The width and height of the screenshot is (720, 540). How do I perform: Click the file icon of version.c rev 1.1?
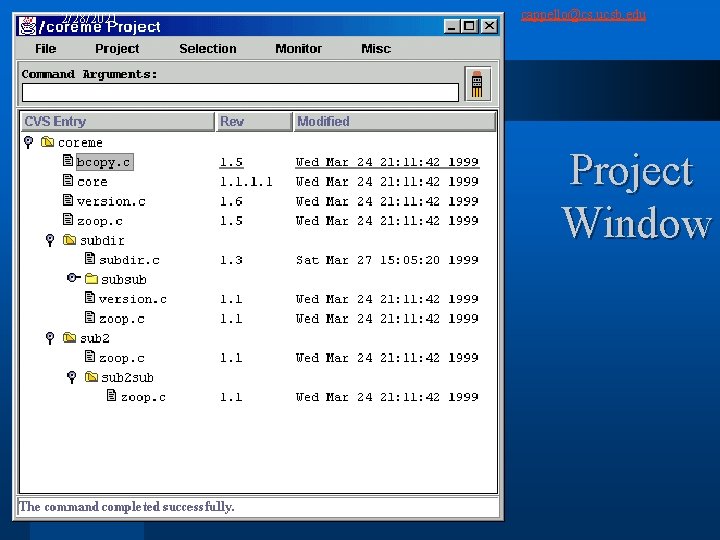pos(90,298)
